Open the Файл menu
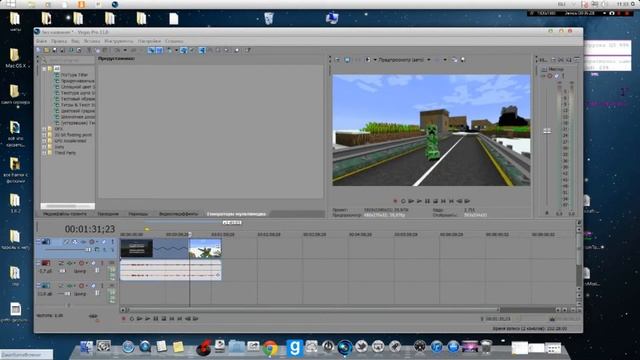The width and height of the screenshot is (640, 360). [x=41, y=41]
